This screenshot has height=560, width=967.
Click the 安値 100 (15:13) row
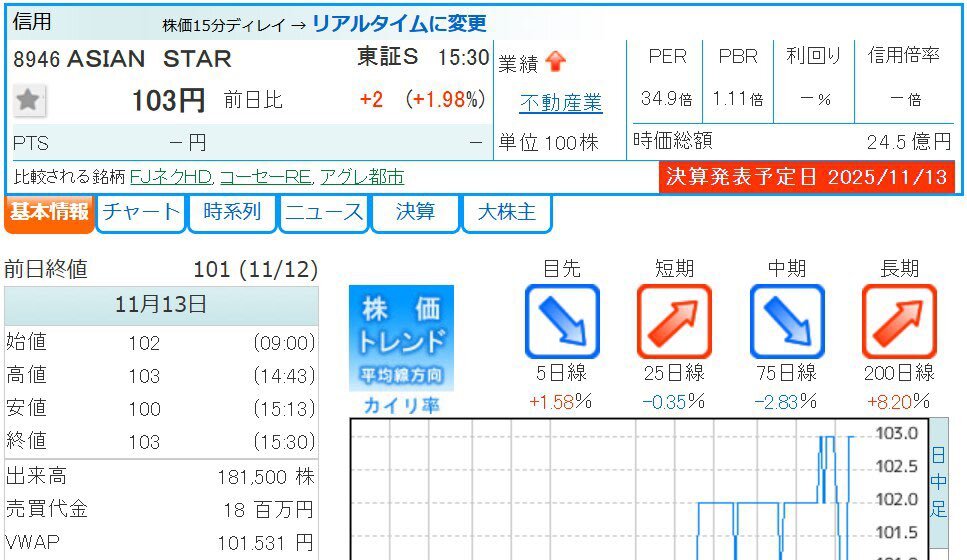click(x=162, y=408)
